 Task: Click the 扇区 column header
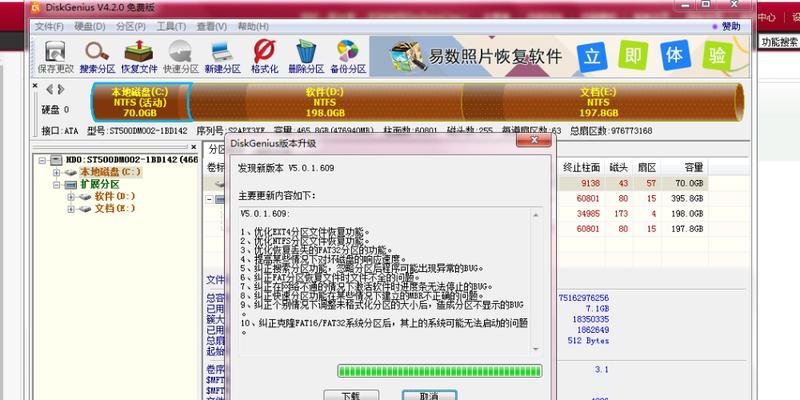tap(646, 167)
